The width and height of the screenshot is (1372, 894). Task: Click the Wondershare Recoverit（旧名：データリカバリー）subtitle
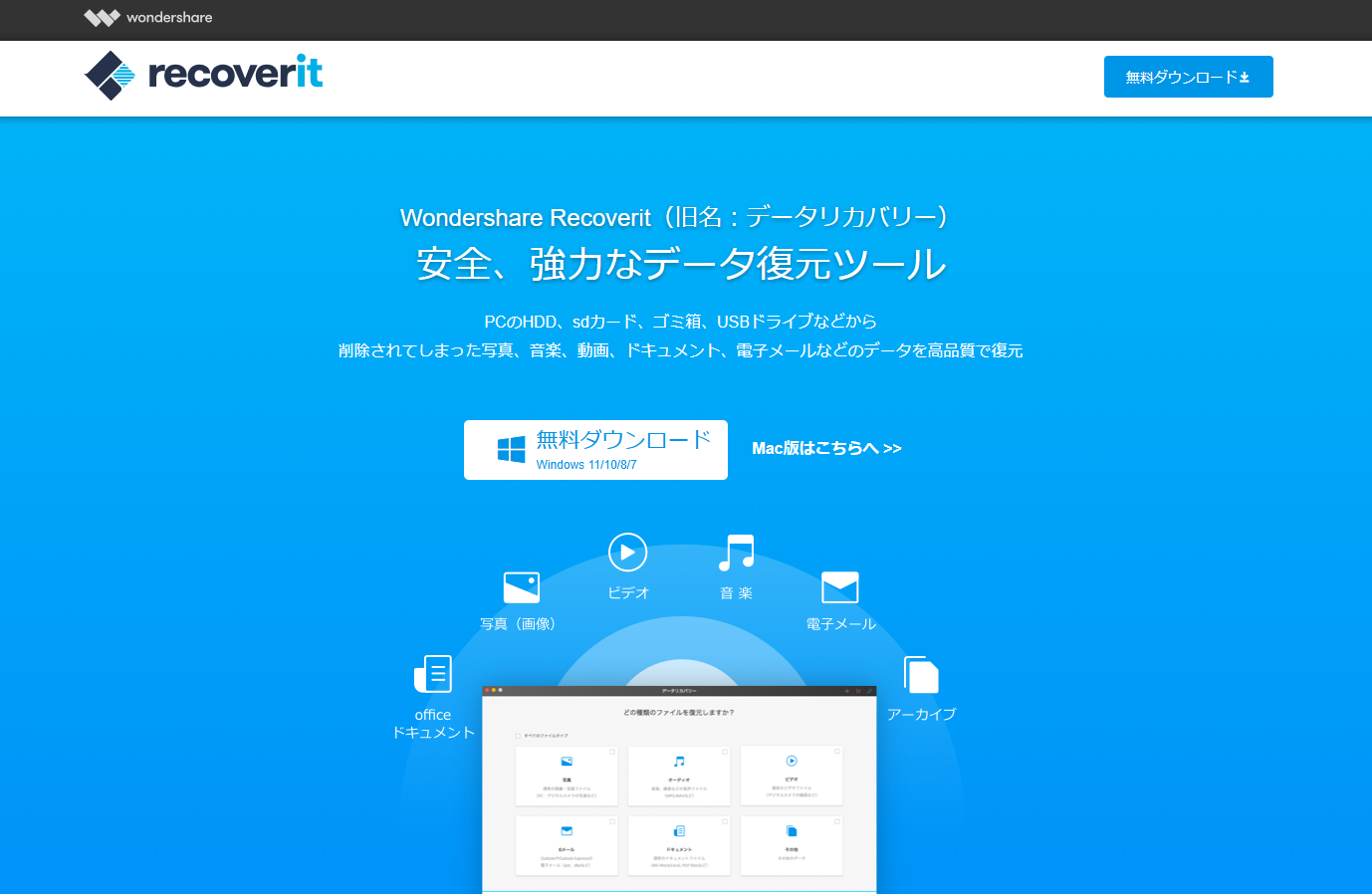(x=674, y=217)
